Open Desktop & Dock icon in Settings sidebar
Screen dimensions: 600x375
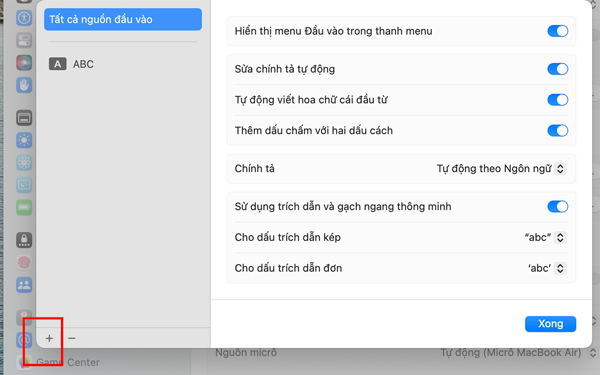pos(24,118)
